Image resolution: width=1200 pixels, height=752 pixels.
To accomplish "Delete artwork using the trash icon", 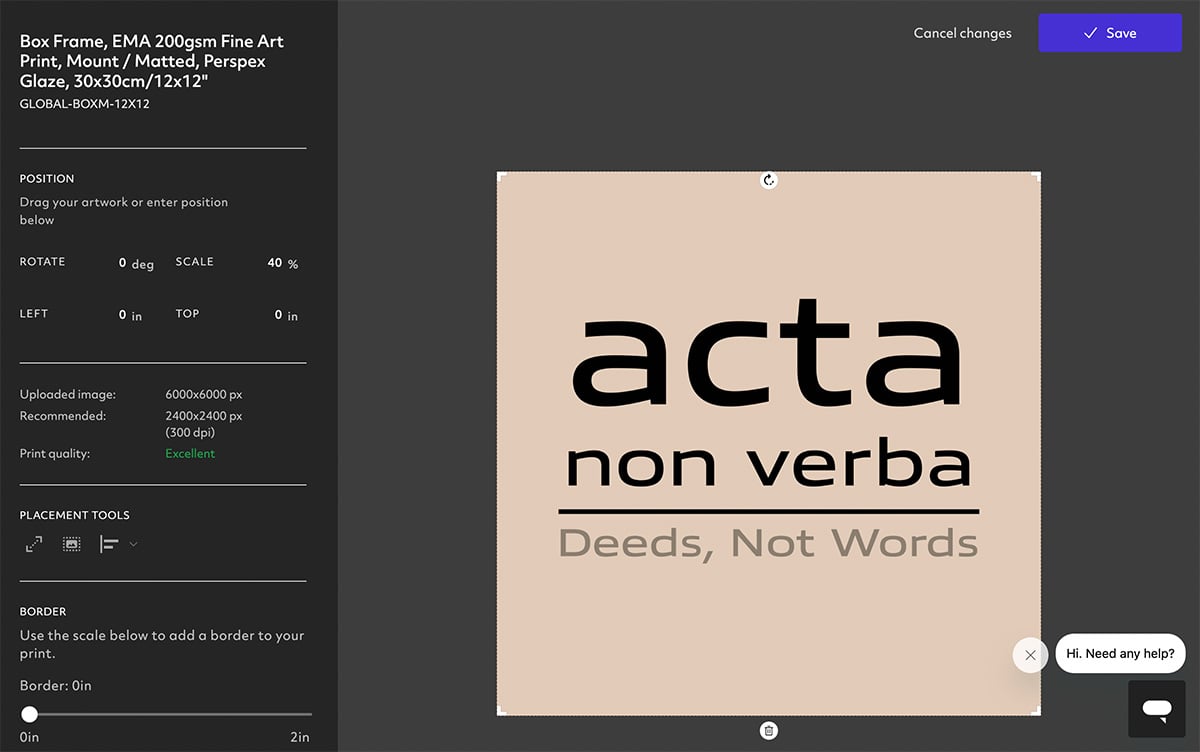I will (769, 731).
